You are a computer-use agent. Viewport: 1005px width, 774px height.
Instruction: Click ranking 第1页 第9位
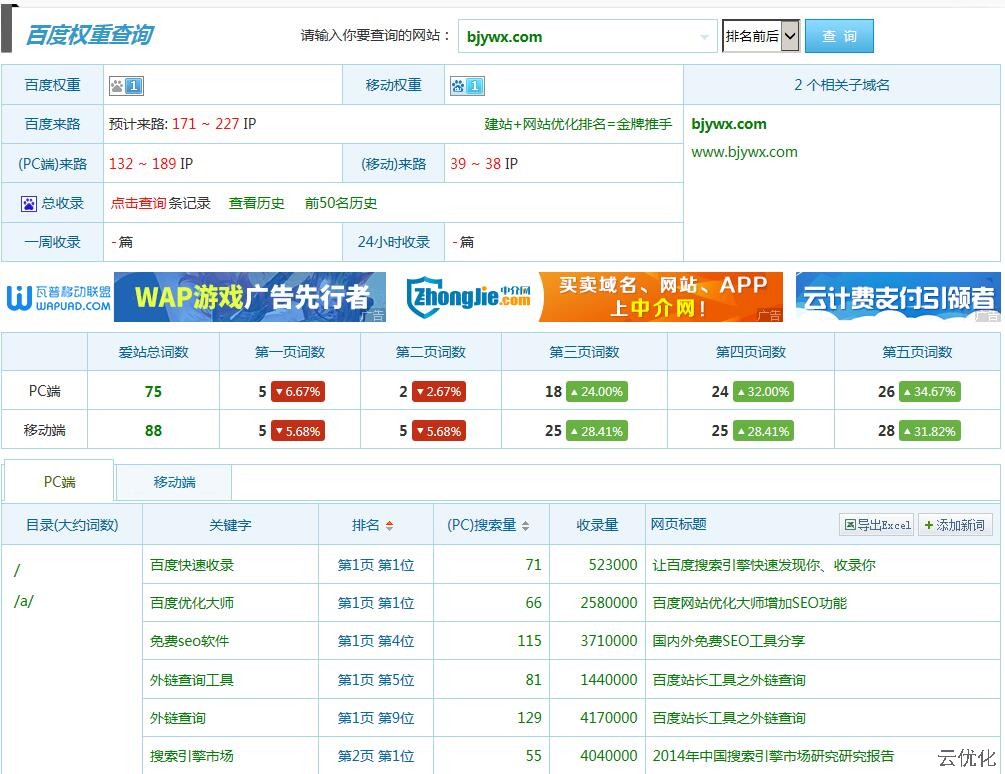pos(376,718)
